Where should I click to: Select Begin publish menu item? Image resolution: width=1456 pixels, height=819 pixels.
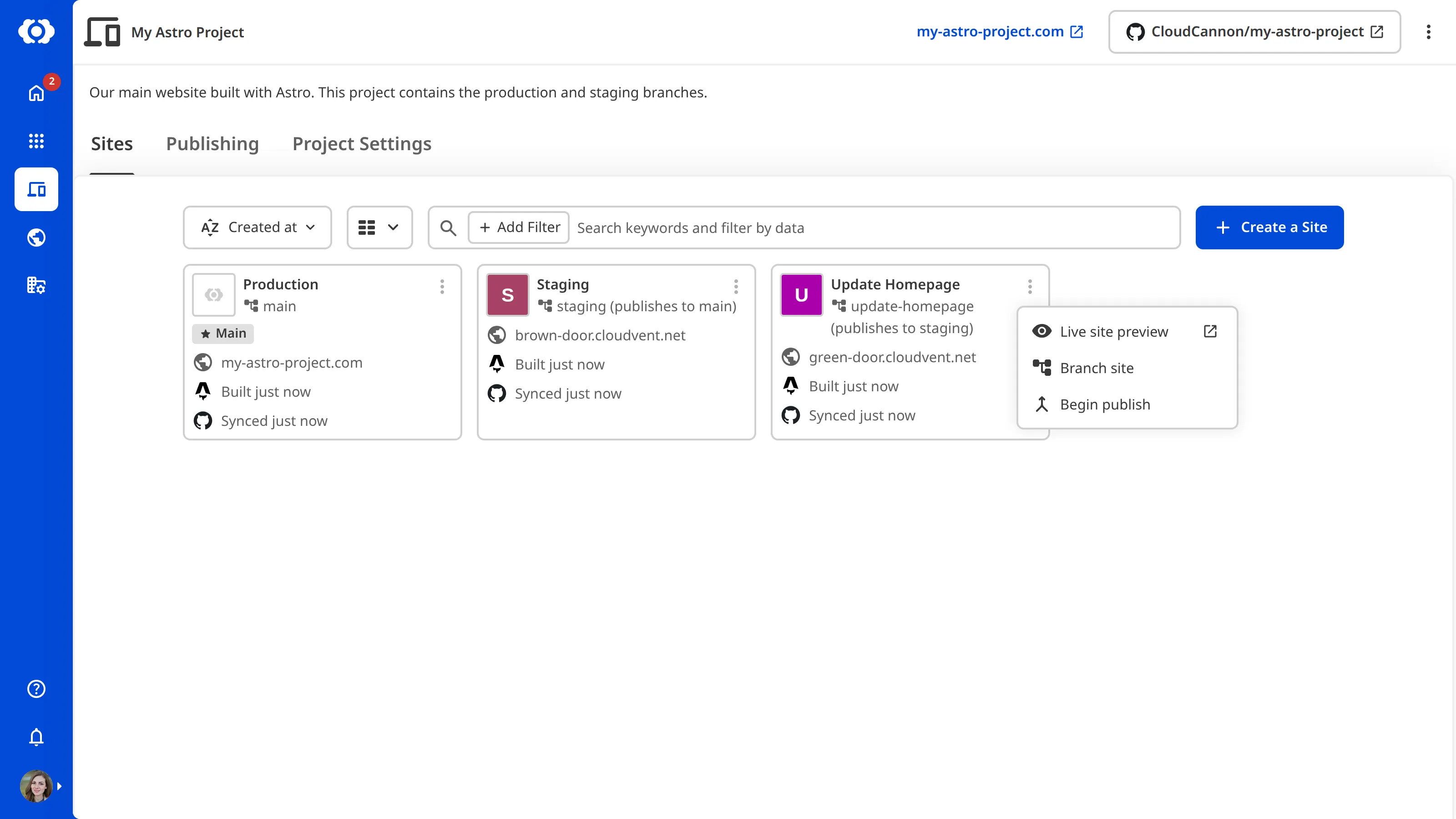[x=1127, y=404]
